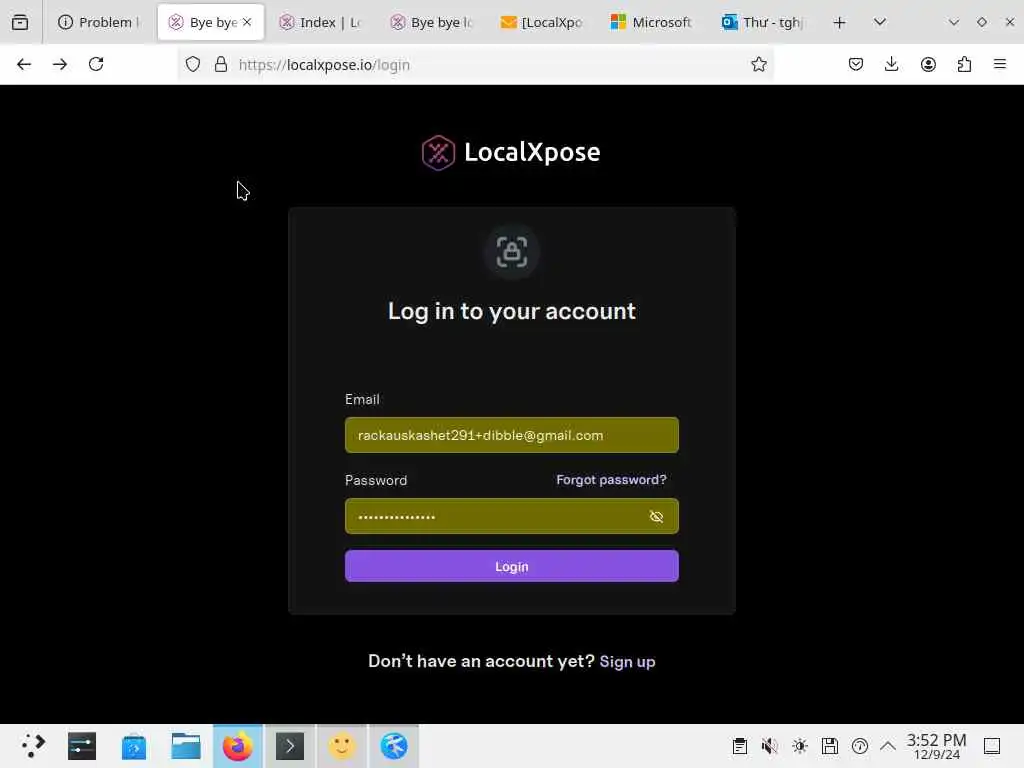Click the face-lock icon above heading
Viewport: 1024px width, 768px height.
511,252
